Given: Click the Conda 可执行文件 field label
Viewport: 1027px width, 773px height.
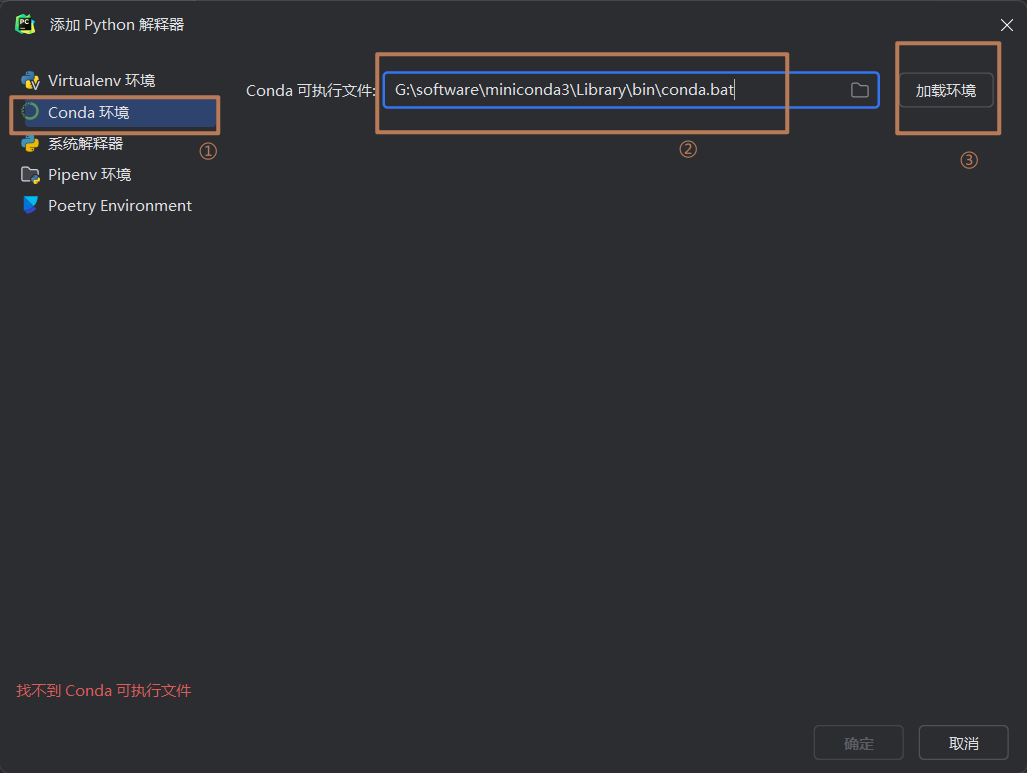Looking at the screenshot, I should [310, 90].
